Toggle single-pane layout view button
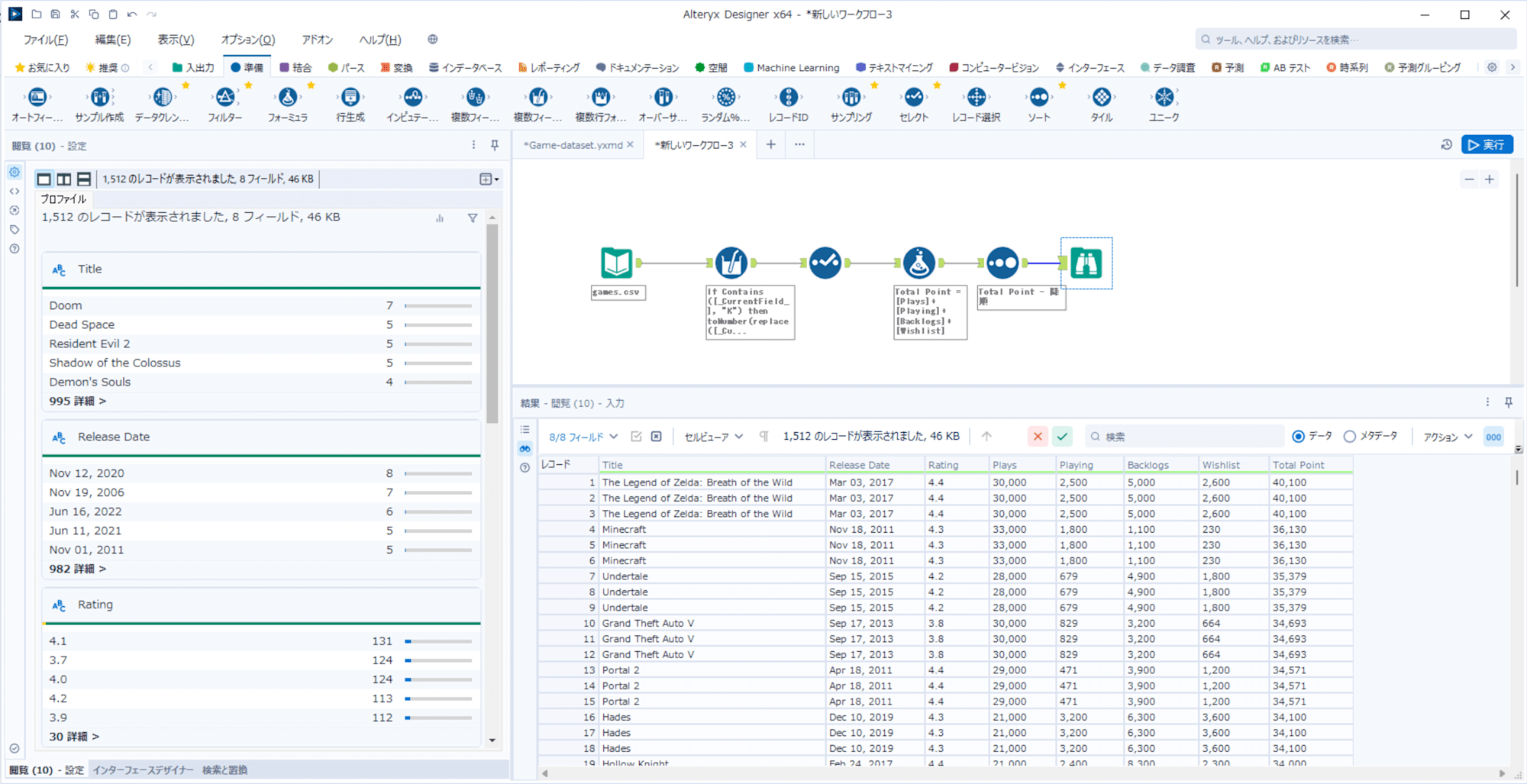Image resolution: width=1527 pixels, height=784 pixels. (44, 179)
